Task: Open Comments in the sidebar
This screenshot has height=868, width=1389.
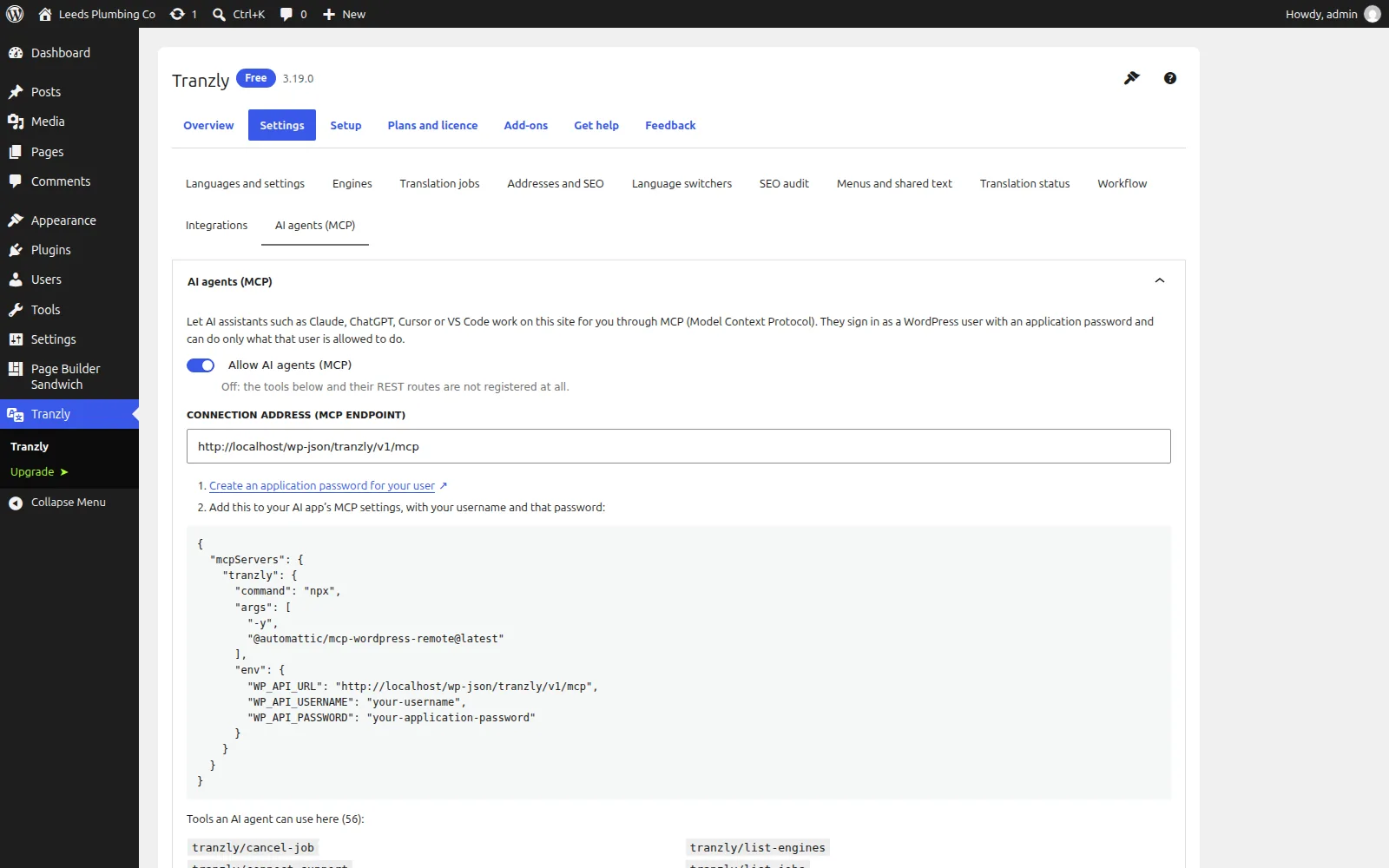Action: (x=69, y=181)
